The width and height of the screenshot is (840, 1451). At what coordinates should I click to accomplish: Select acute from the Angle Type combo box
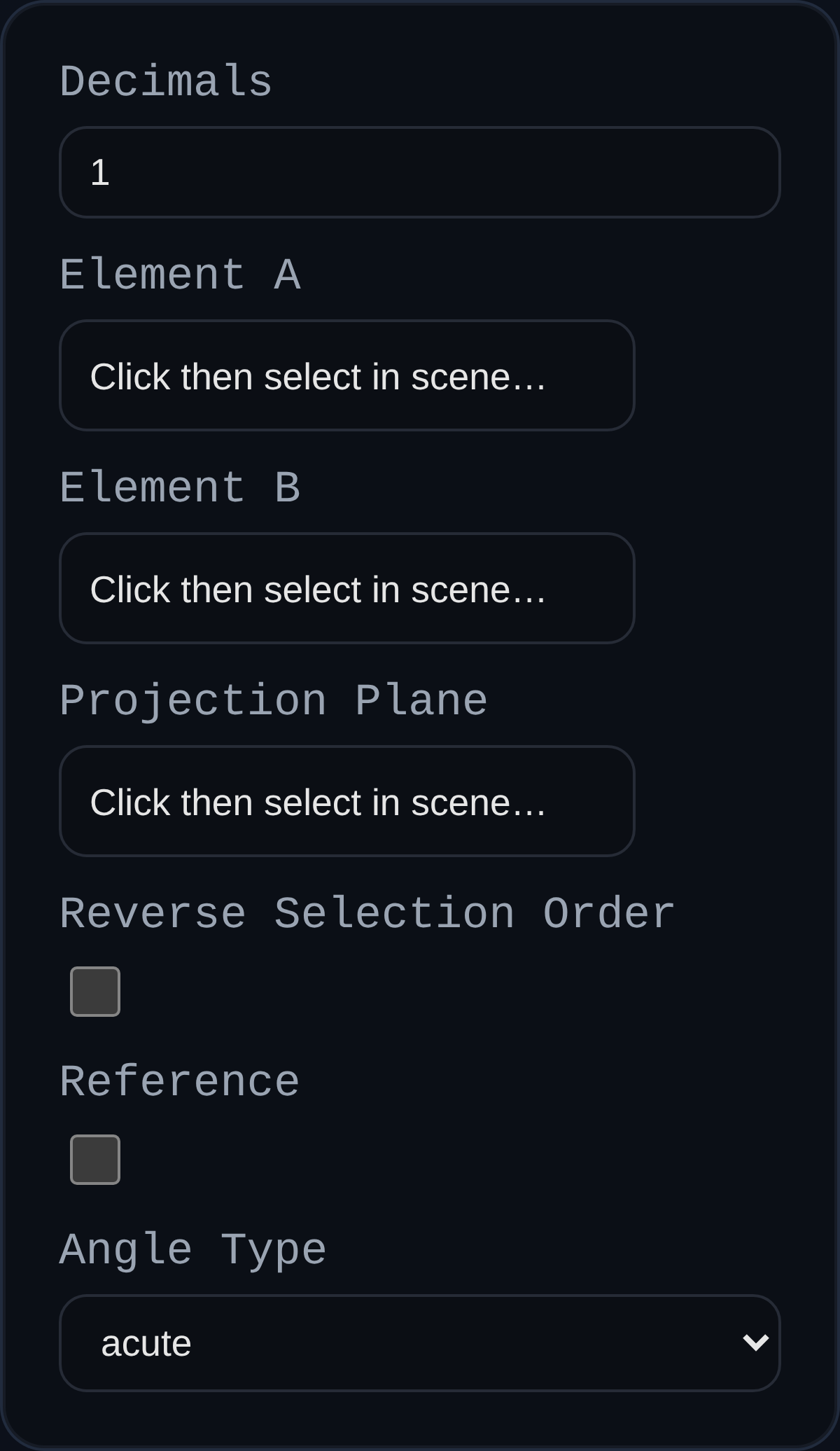coord(420,1342)
